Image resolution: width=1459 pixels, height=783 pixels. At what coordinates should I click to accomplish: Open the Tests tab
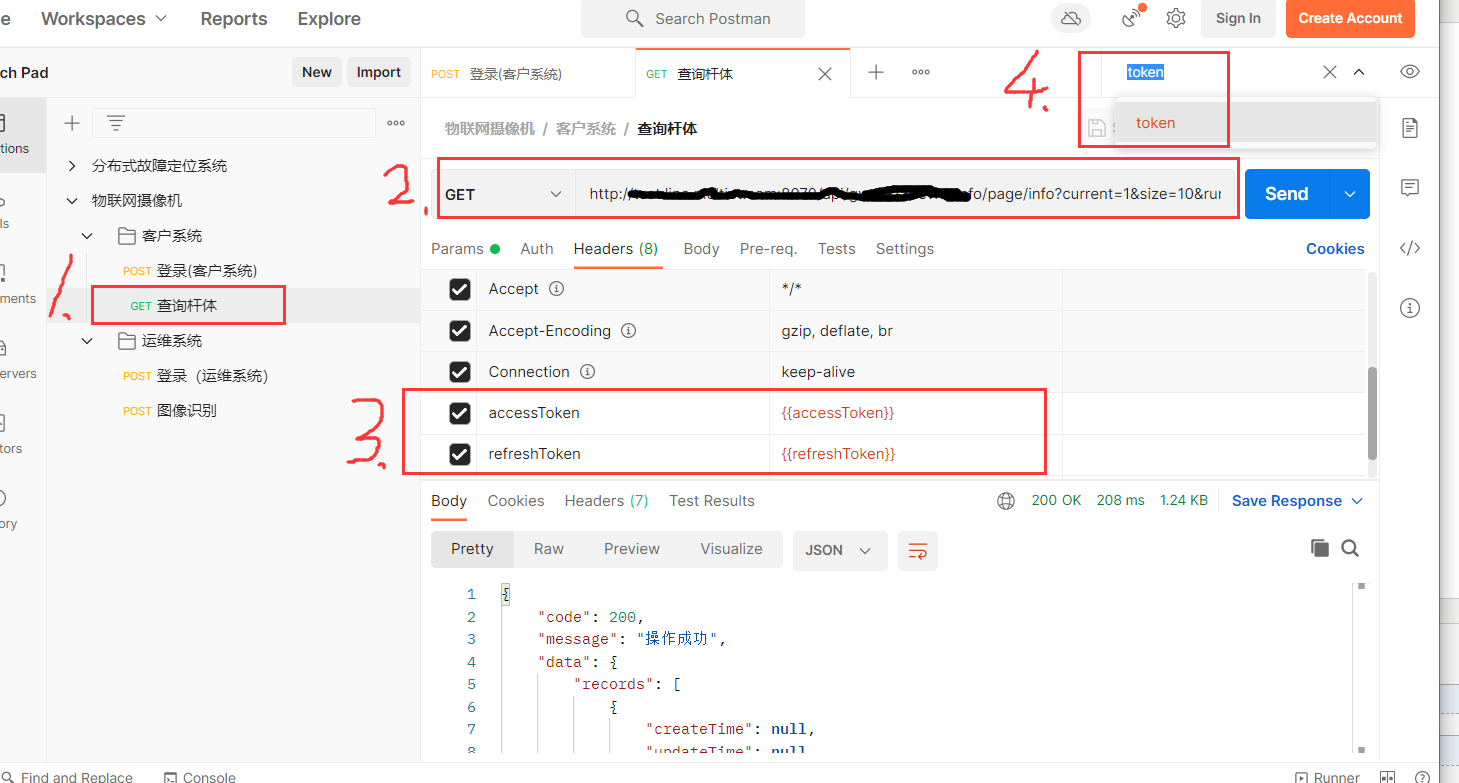click(836, 249)
